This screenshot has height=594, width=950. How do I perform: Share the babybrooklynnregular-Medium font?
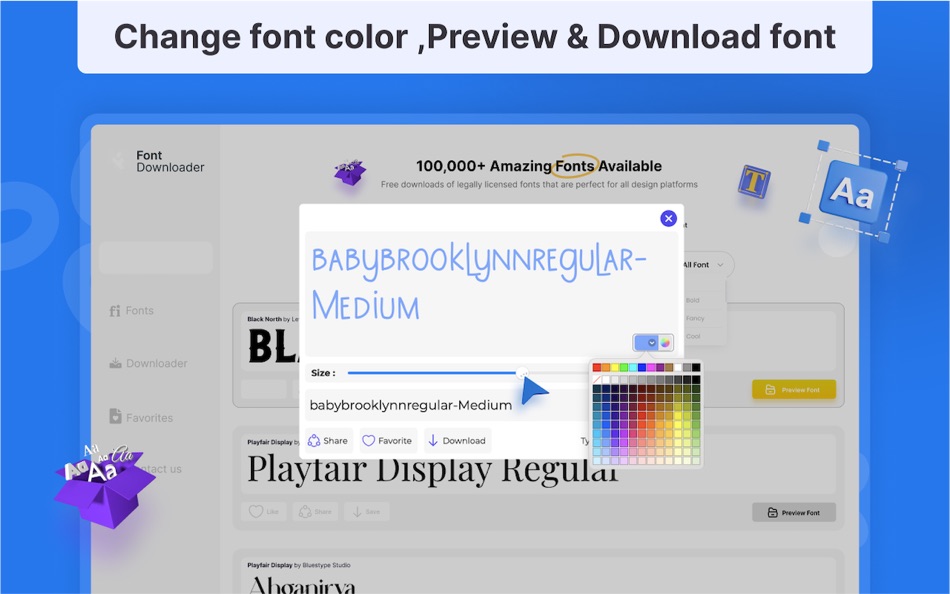[328, 441]
